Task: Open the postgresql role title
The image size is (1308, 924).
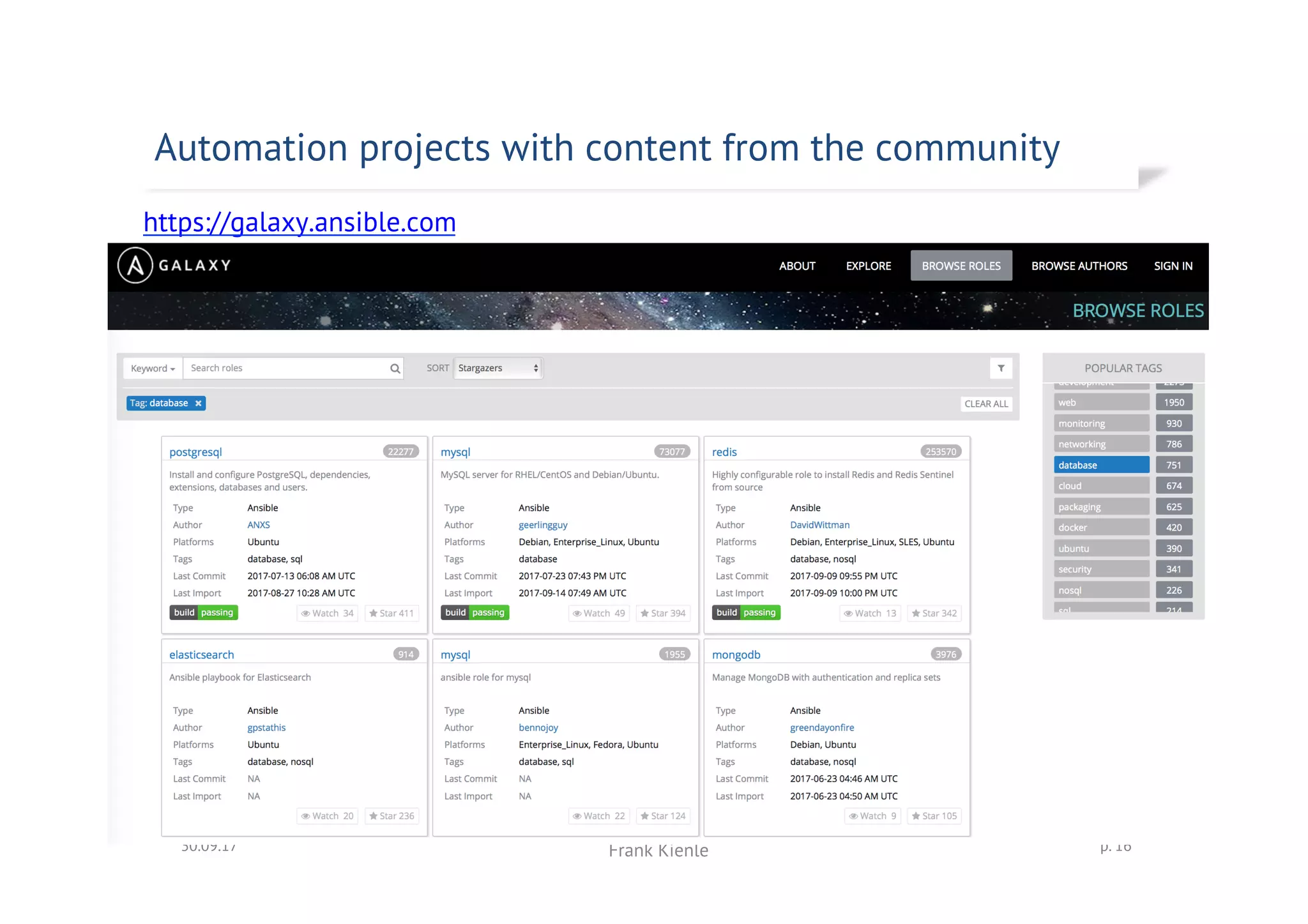Action: 195,451
